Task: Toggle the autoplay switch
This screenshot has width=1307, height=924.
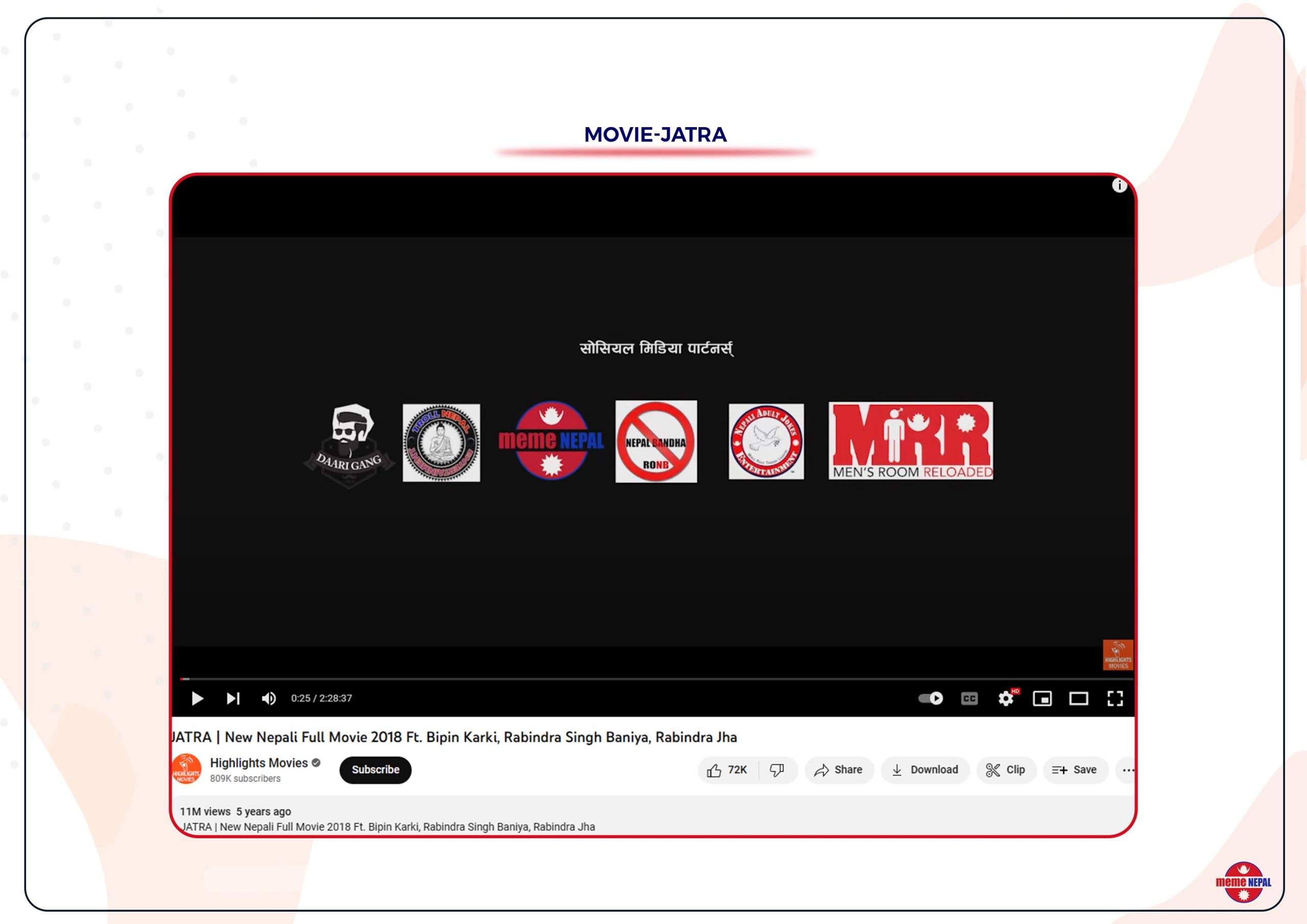Action: 931,698
